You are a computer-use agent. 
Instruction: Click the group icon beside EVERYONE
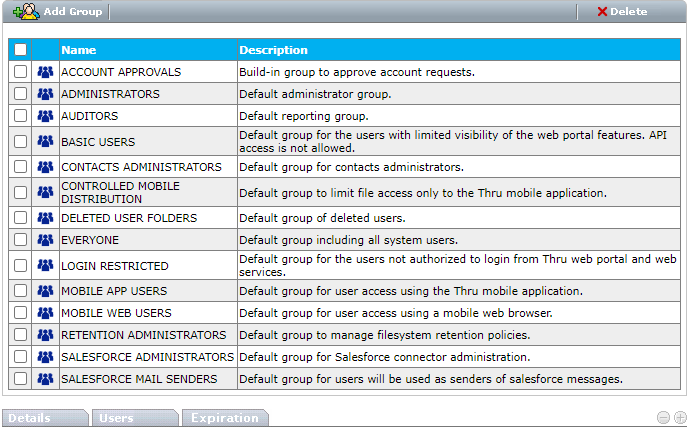coord(45,240)
